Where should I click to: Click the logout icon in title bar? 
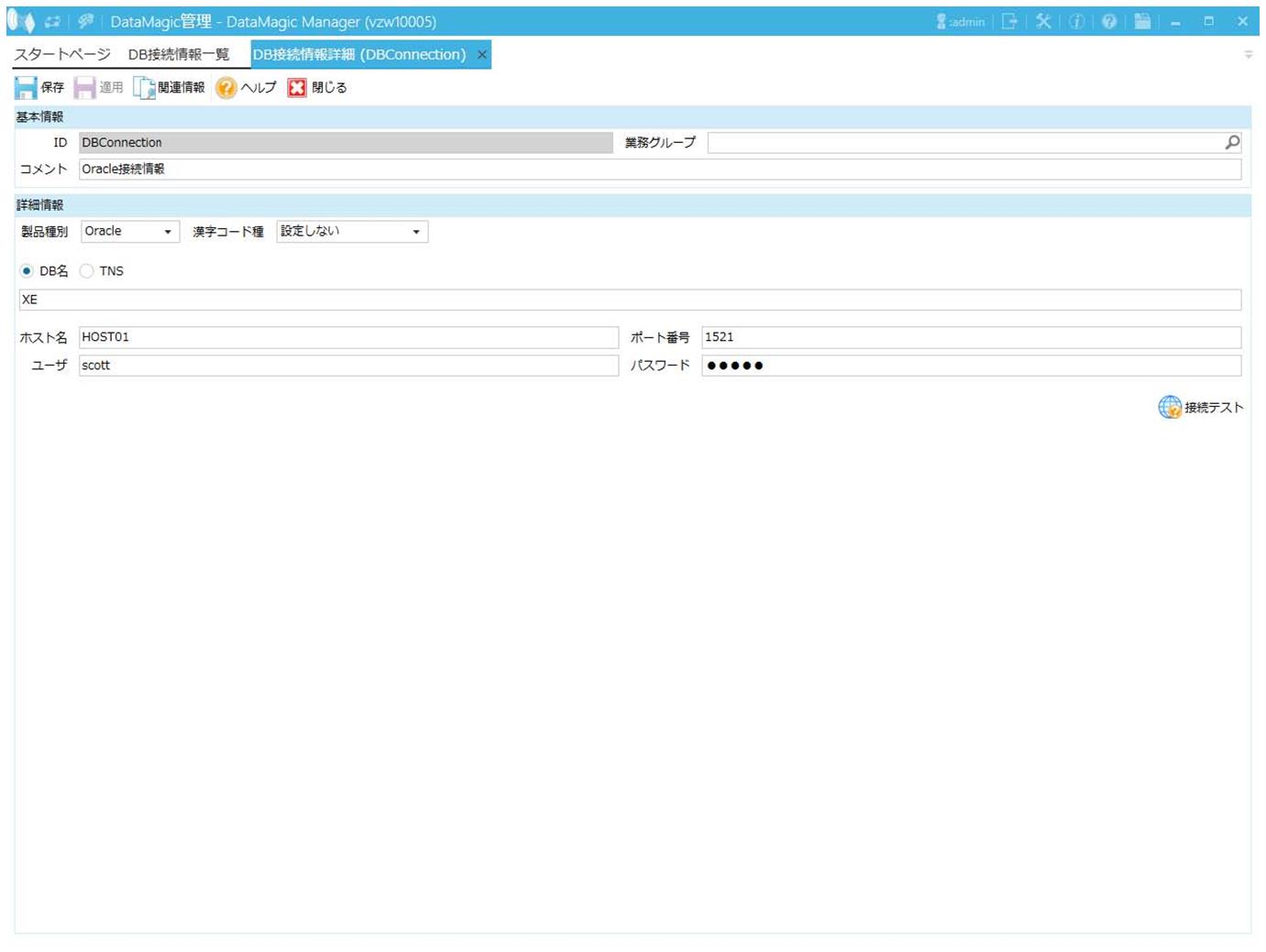[1009, 21]
